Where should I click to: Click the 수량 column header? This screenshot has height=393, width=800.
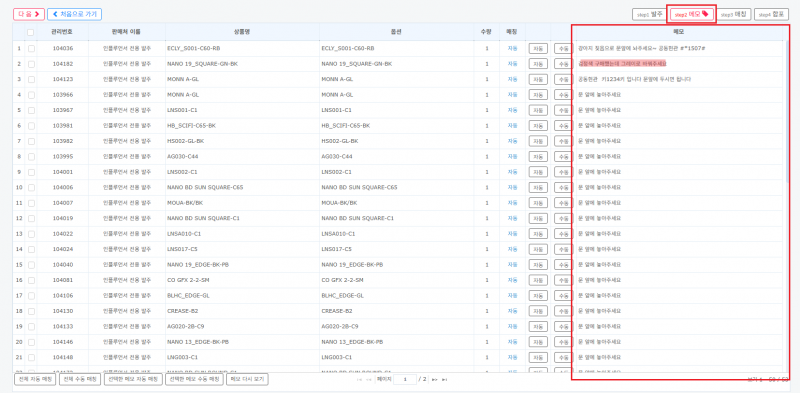pyautogui.click(x=486, y=32)
